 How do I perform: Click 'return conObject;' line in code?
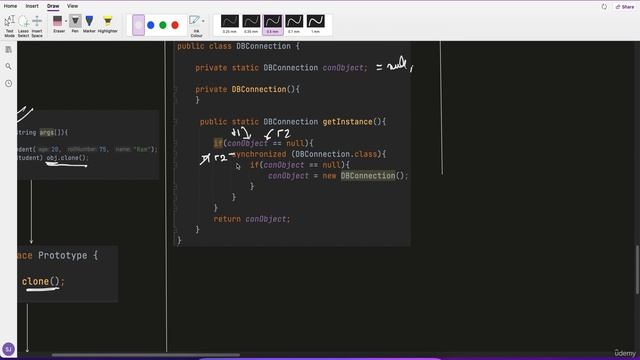tap(252, 219)
